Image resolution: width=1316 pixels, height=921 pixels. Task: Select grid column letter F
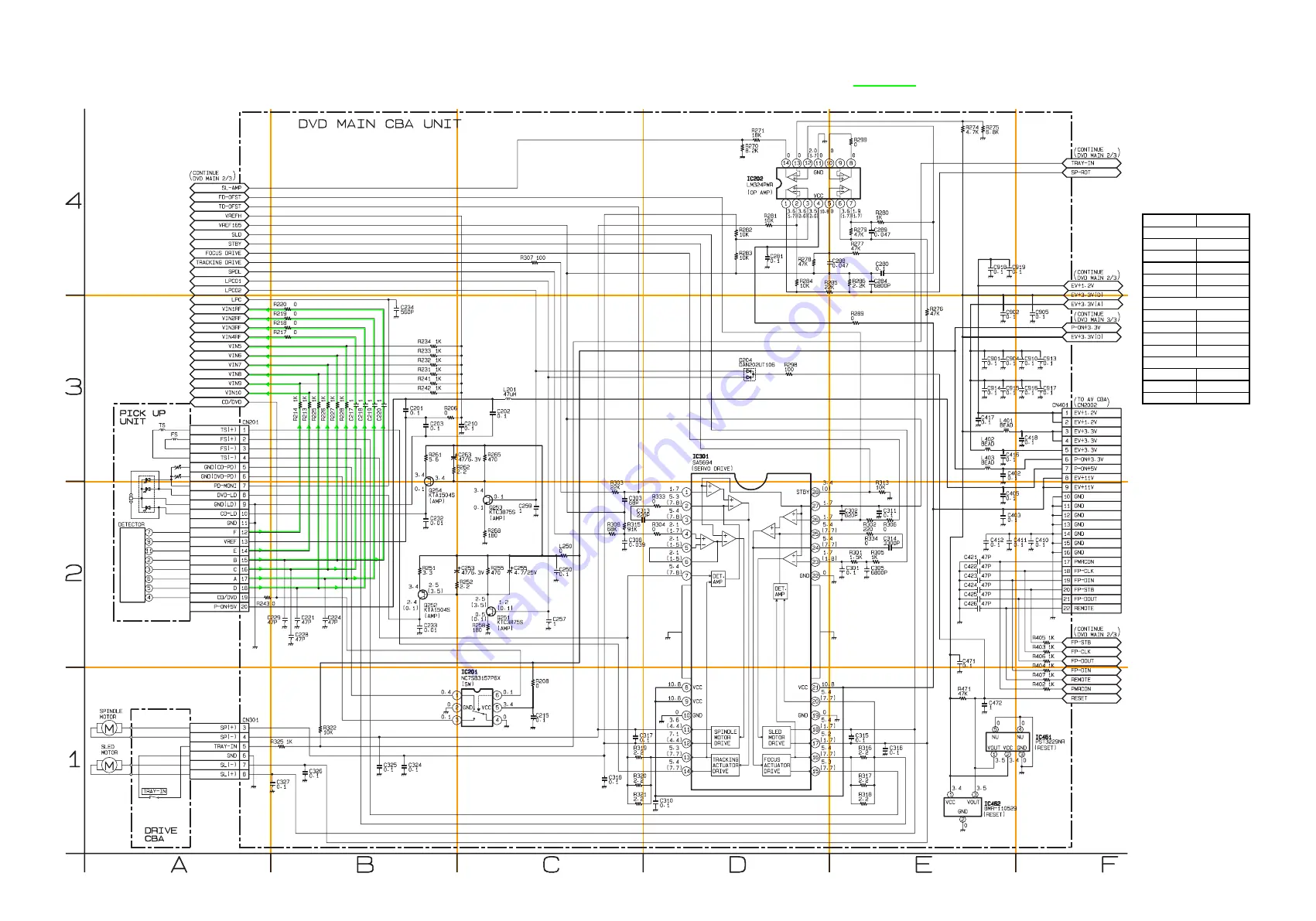[x=1109, y=865]
